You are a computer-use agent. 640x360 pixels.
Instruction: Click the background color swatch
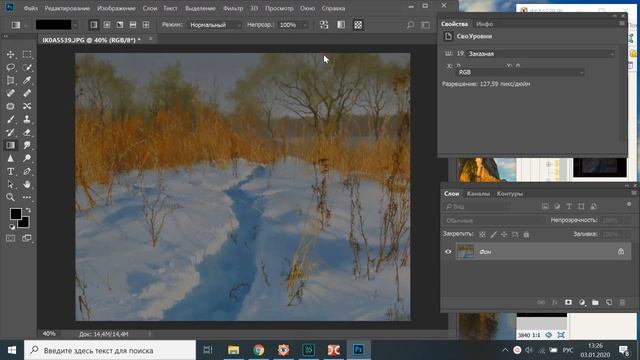tap(24, 223)
